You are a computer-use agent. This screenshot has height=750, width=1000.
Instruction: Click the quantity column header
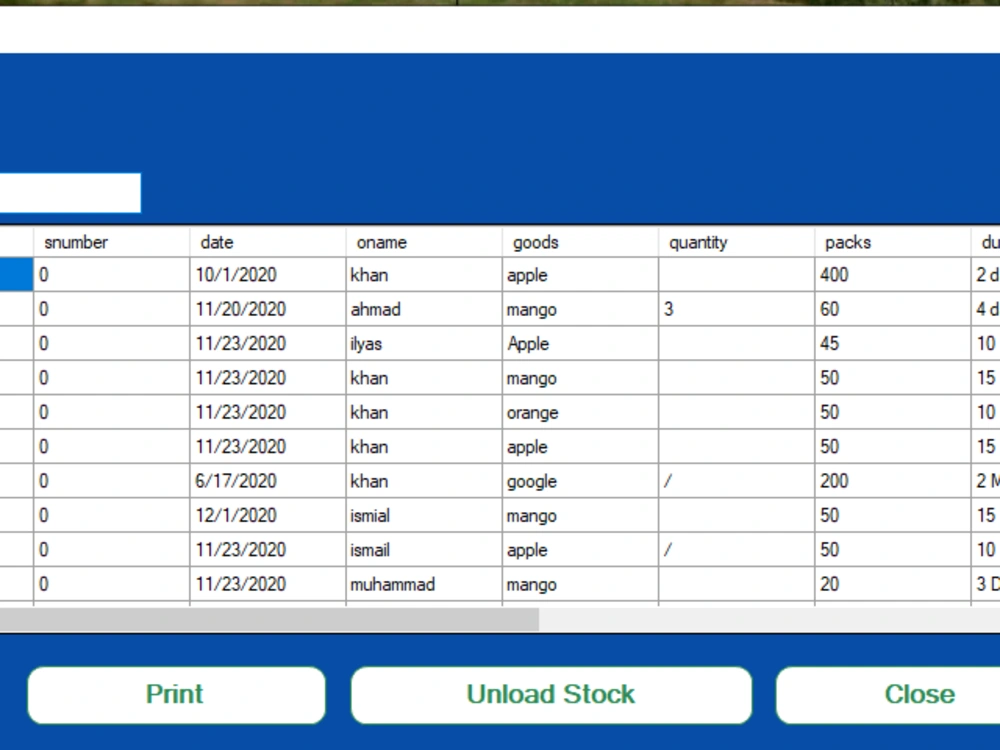[698, 242]
